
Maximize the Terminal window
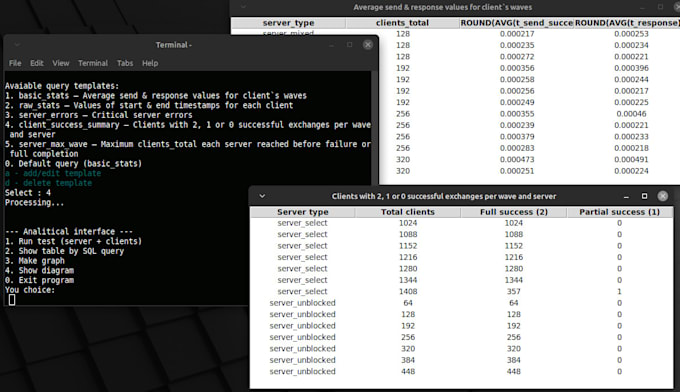(350, 45)
